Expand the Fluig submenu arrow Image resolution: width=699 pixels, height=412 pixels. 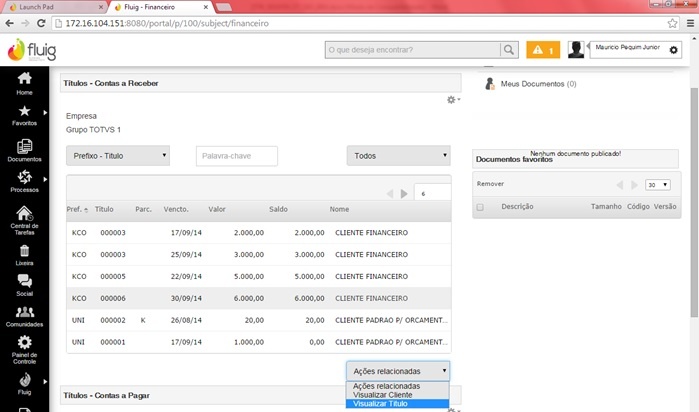(45, 382)
